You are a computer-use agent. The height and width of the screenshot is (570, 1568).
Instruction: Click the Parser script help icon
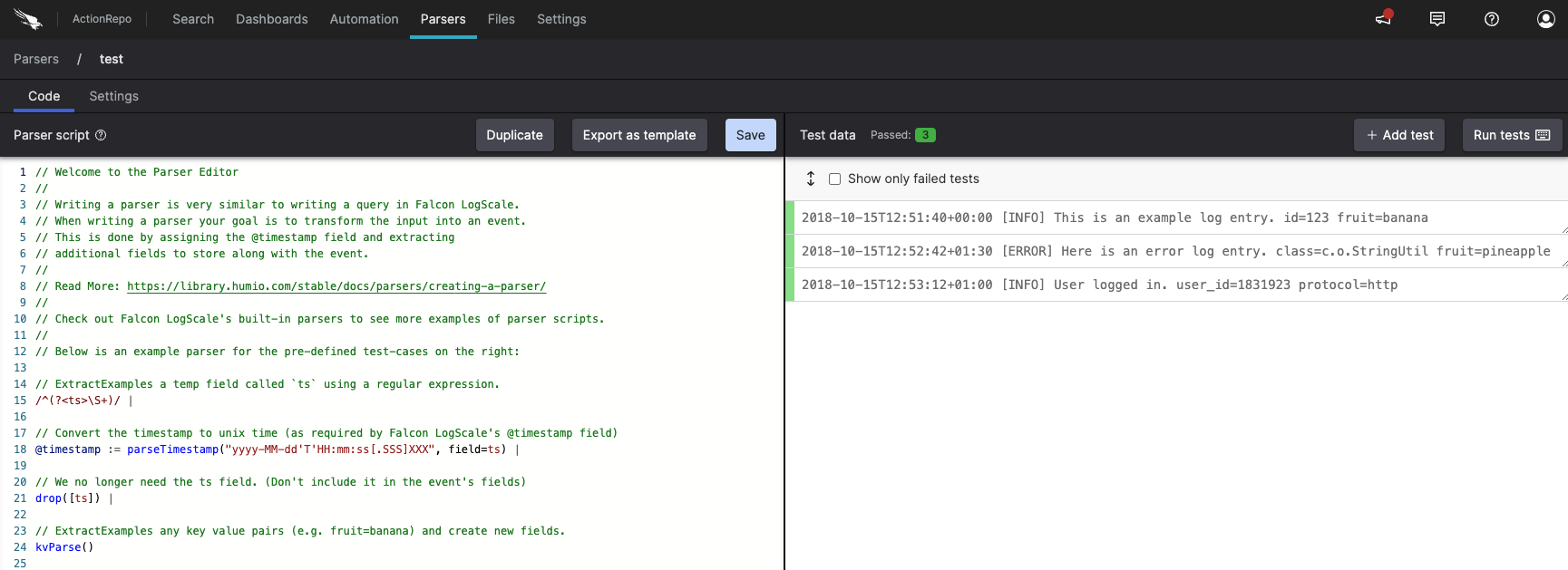[x=101, y=135]
